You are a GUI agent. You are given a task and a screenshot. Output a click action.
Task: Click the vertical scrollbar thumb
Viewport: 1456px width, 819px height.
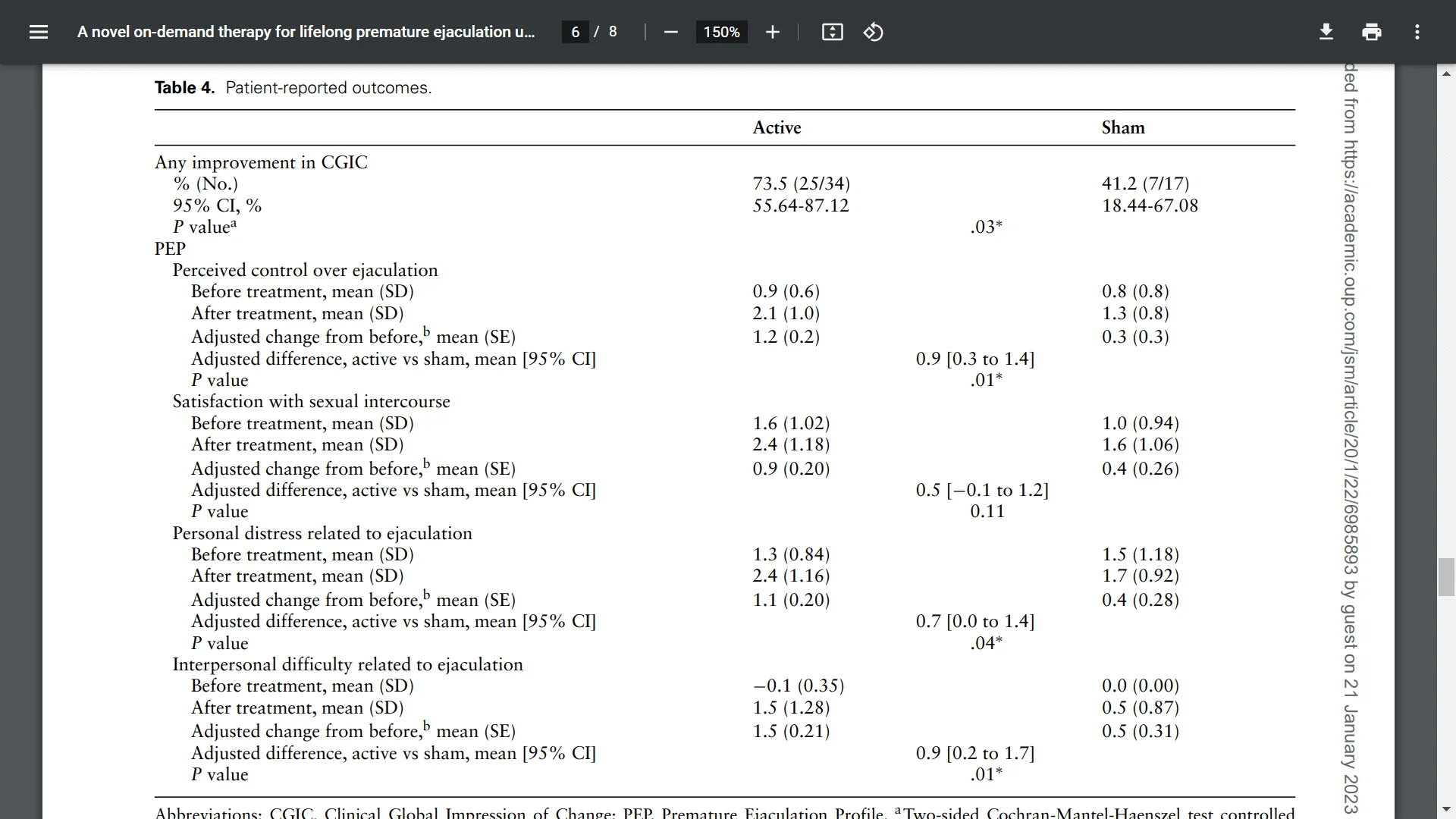point(1446,577)
